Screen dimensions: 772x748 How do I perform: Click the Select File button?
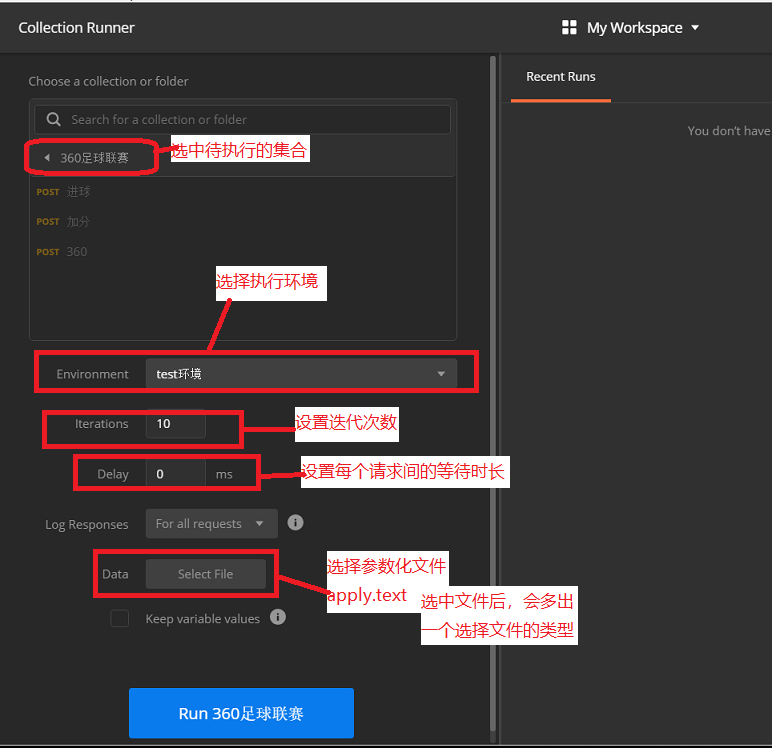206,574
